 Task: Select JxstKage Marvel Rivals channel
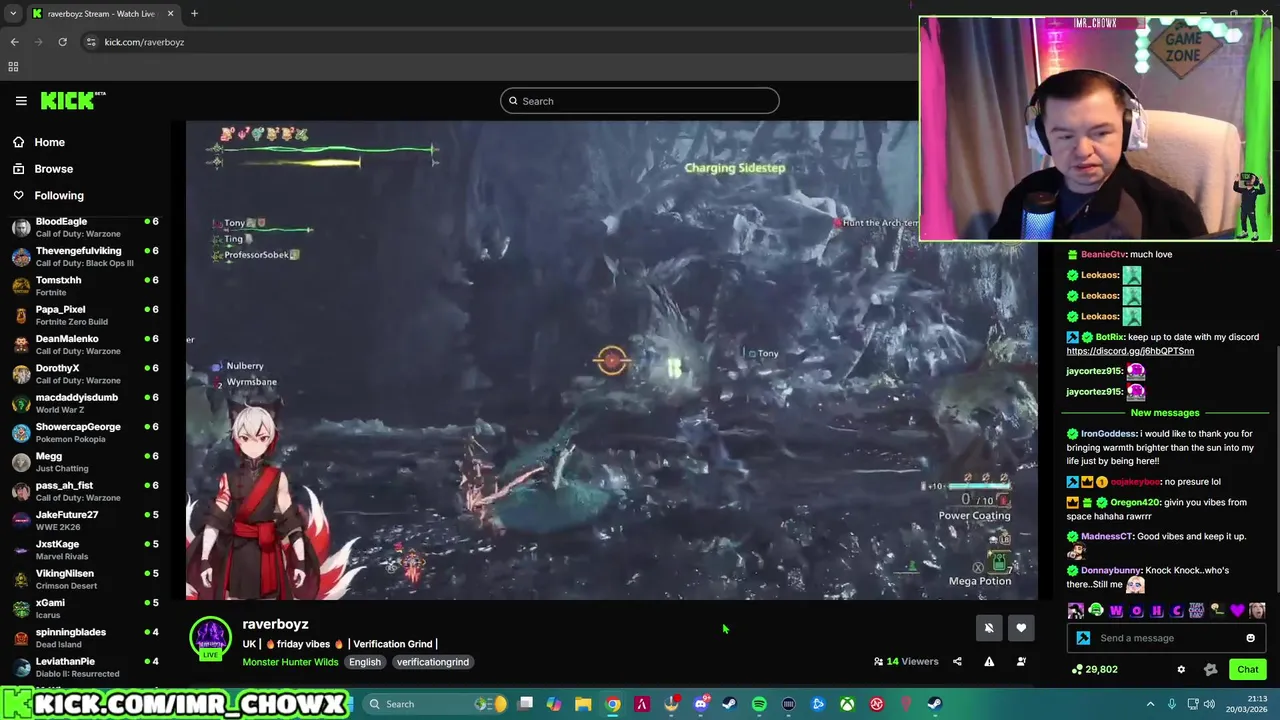tap(85, 550)
